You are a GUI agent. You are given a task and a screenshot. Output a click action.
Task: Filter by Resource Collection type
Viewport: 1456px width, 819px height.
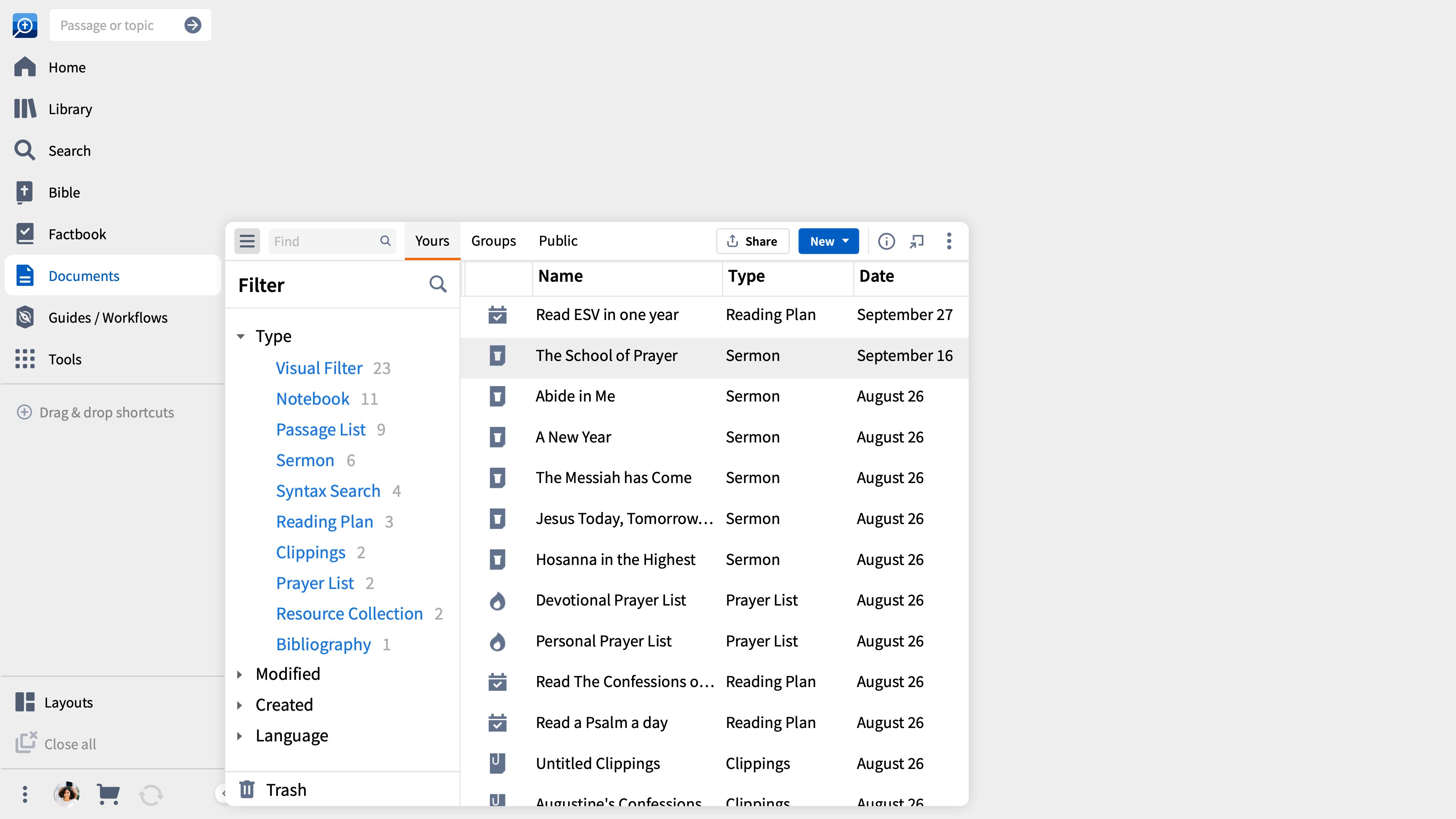tap(349, 614)
